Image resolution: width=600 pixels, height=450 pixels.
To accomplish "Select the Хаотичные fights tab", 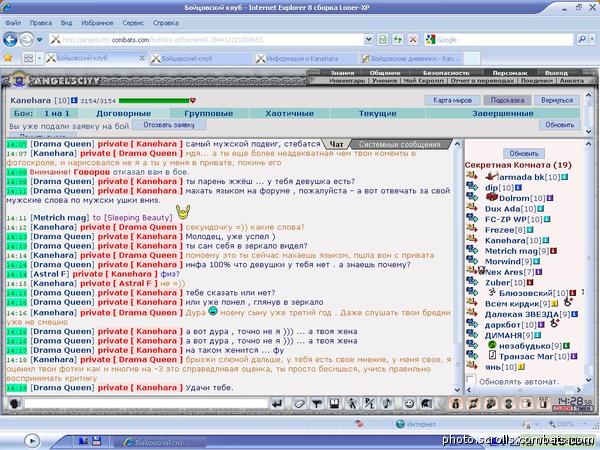I will 290,113.
